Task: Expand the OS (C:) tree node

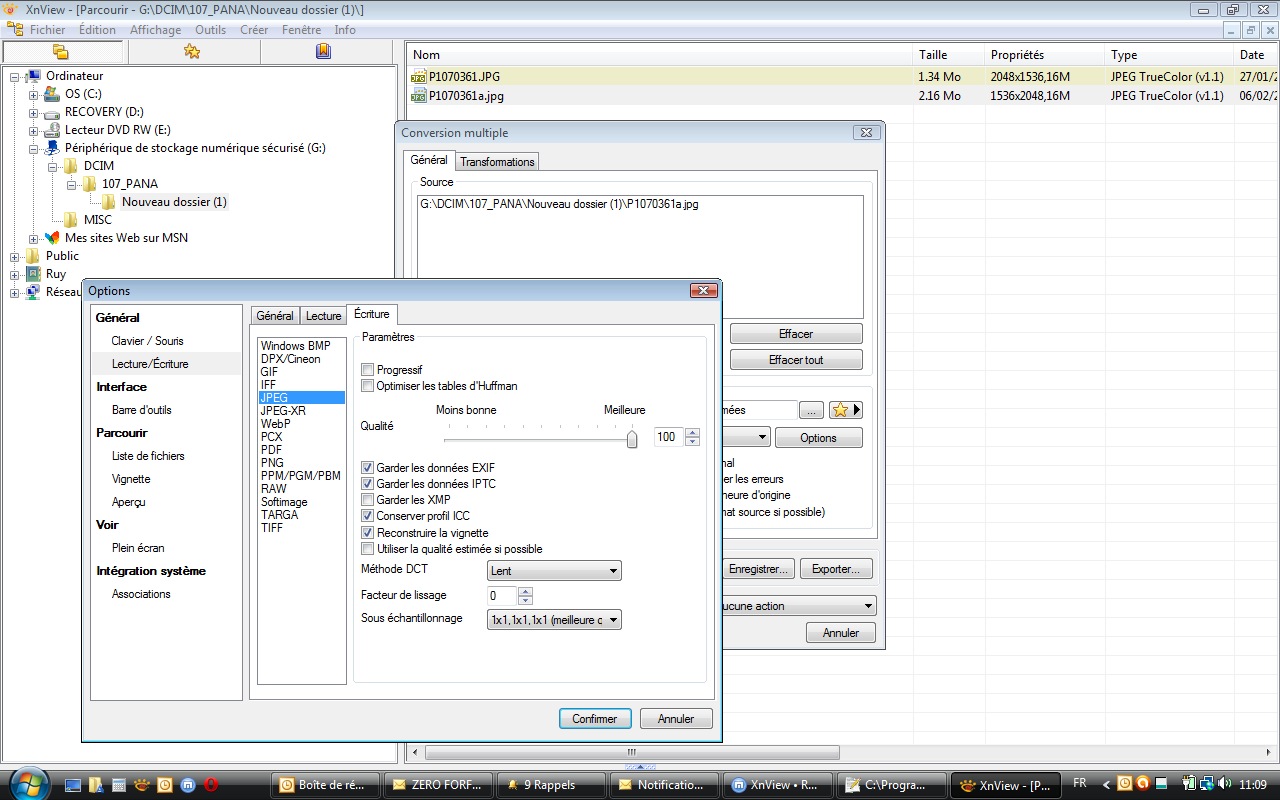Action: tap(33, 94)
